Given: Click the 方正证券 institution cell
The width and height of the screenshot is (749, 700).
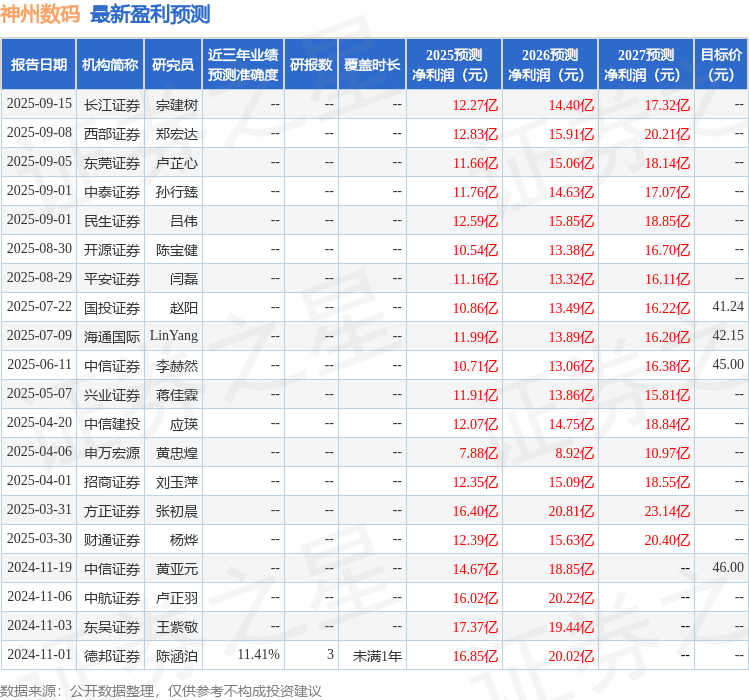Looking at the screenshot, I should 112,511.
